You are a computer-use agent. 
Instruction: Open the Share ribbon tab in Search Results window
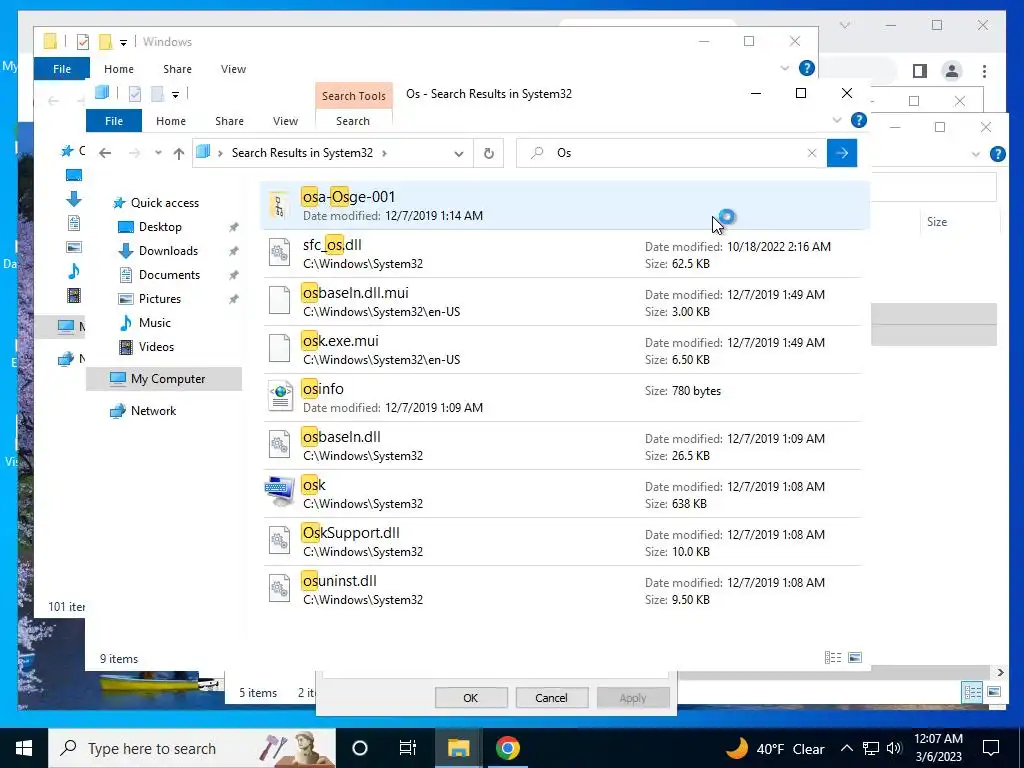pyautogui.click(x=229, y=121)
